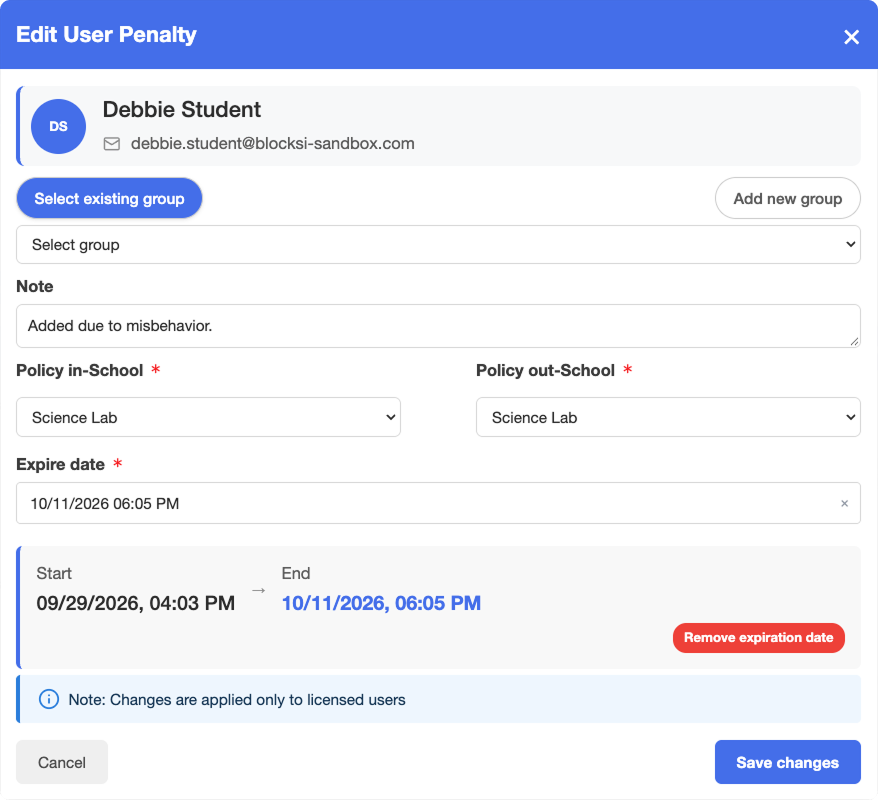
Task: Click the end date 10/11/2026, 06:05 PM
Action: click(381, 603)
